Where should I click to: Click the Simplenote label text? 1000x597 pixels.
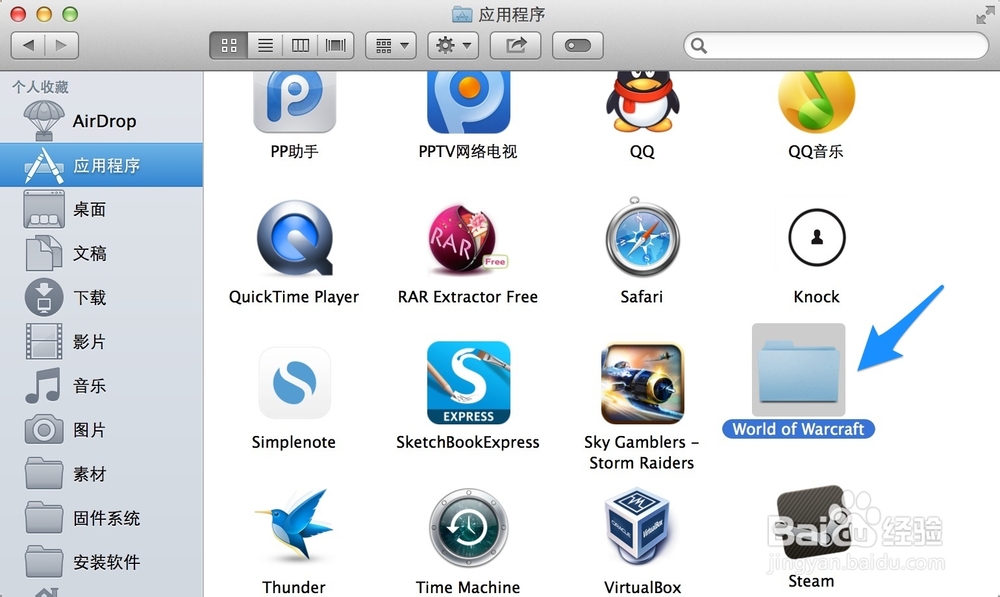coord(294,443)
